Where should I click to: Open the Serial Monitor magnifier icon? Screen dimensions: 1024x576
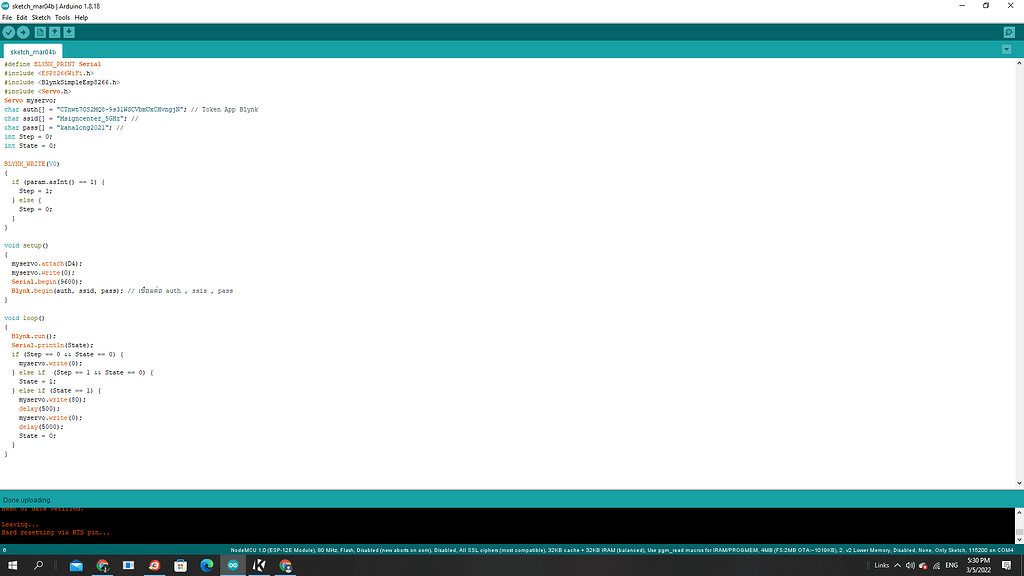[1009, 33]
